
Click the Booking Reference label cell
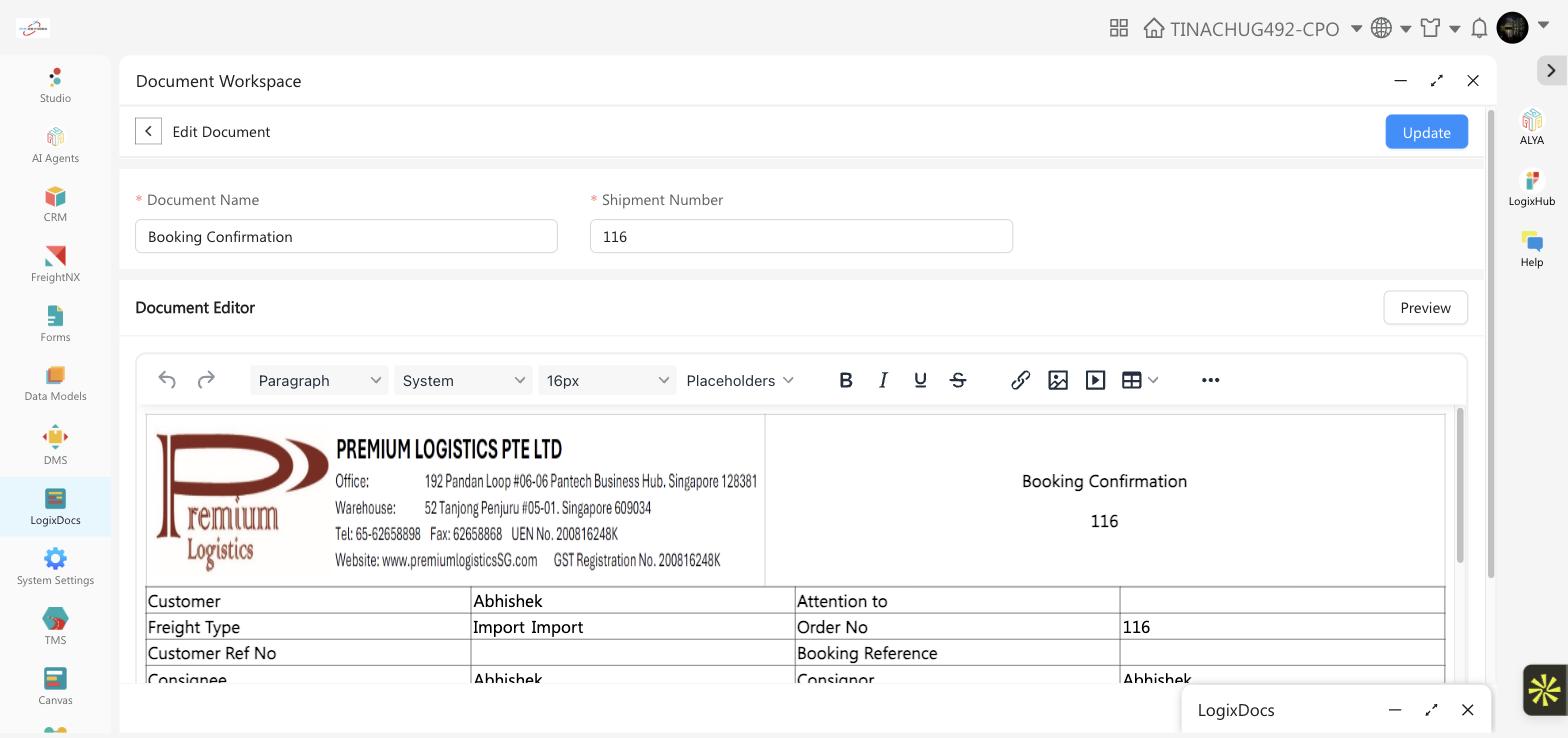(957, 653)
